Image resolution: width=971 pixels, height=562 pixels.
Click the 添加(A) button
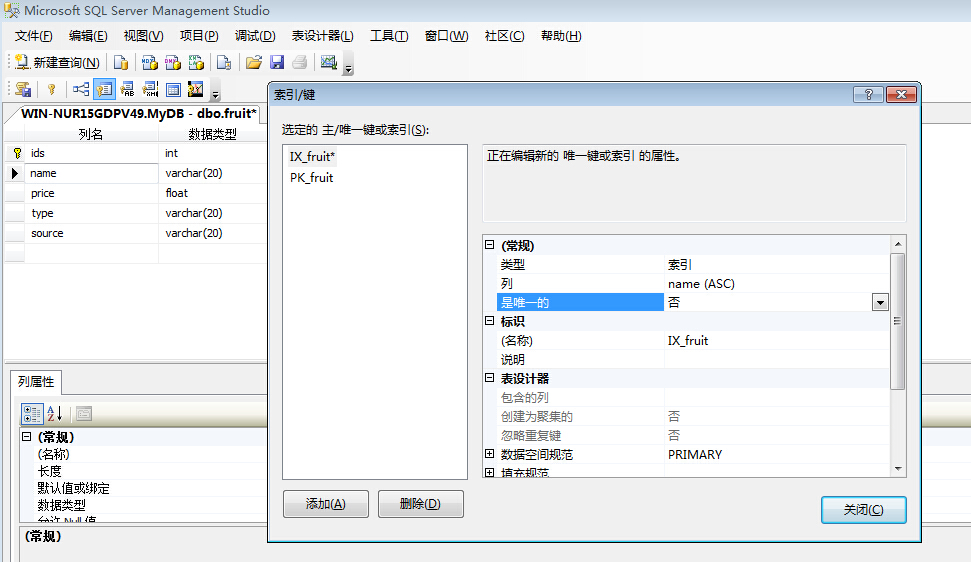click(326, 504)
